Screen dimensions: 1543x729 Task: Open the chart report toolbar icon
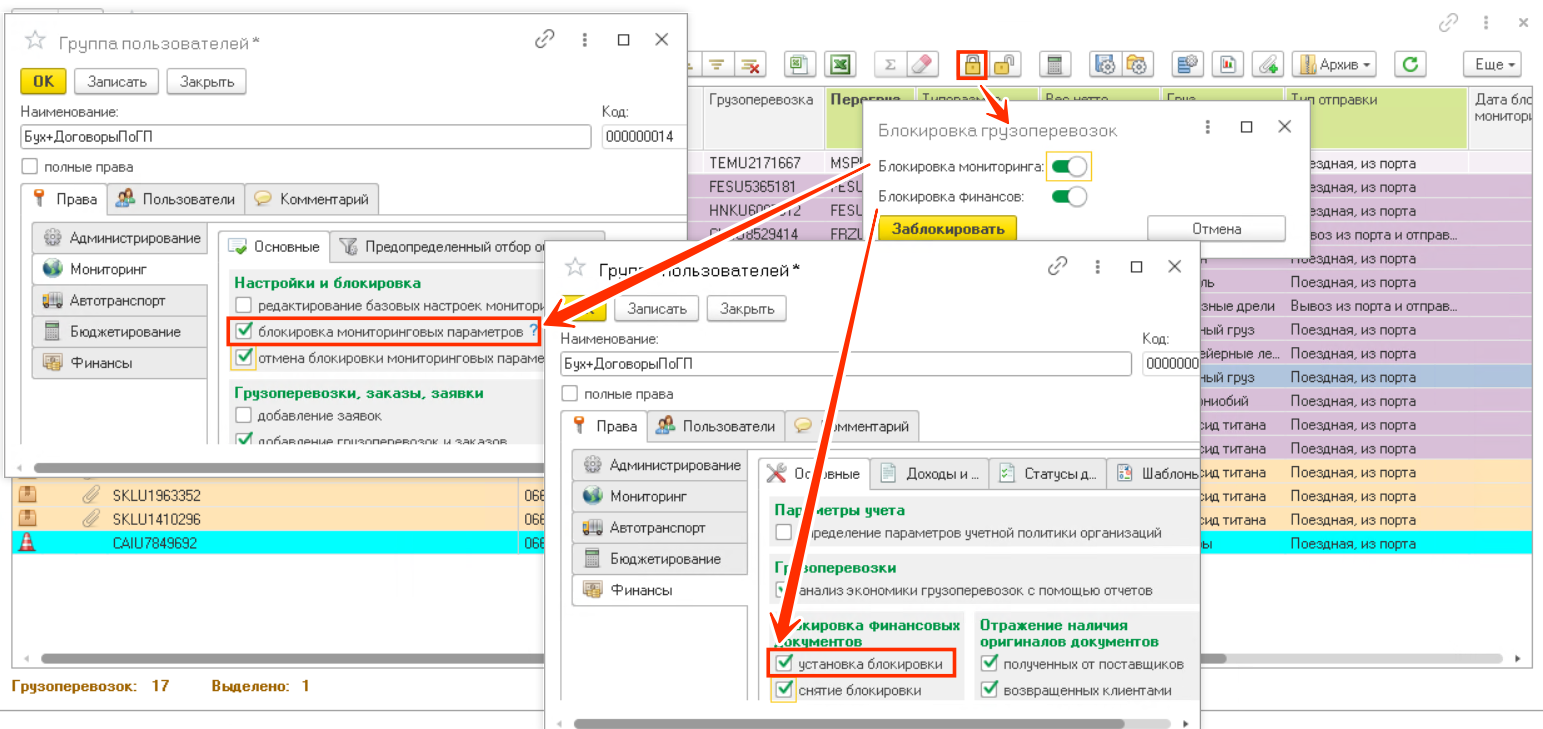[x=1227, y=65]
